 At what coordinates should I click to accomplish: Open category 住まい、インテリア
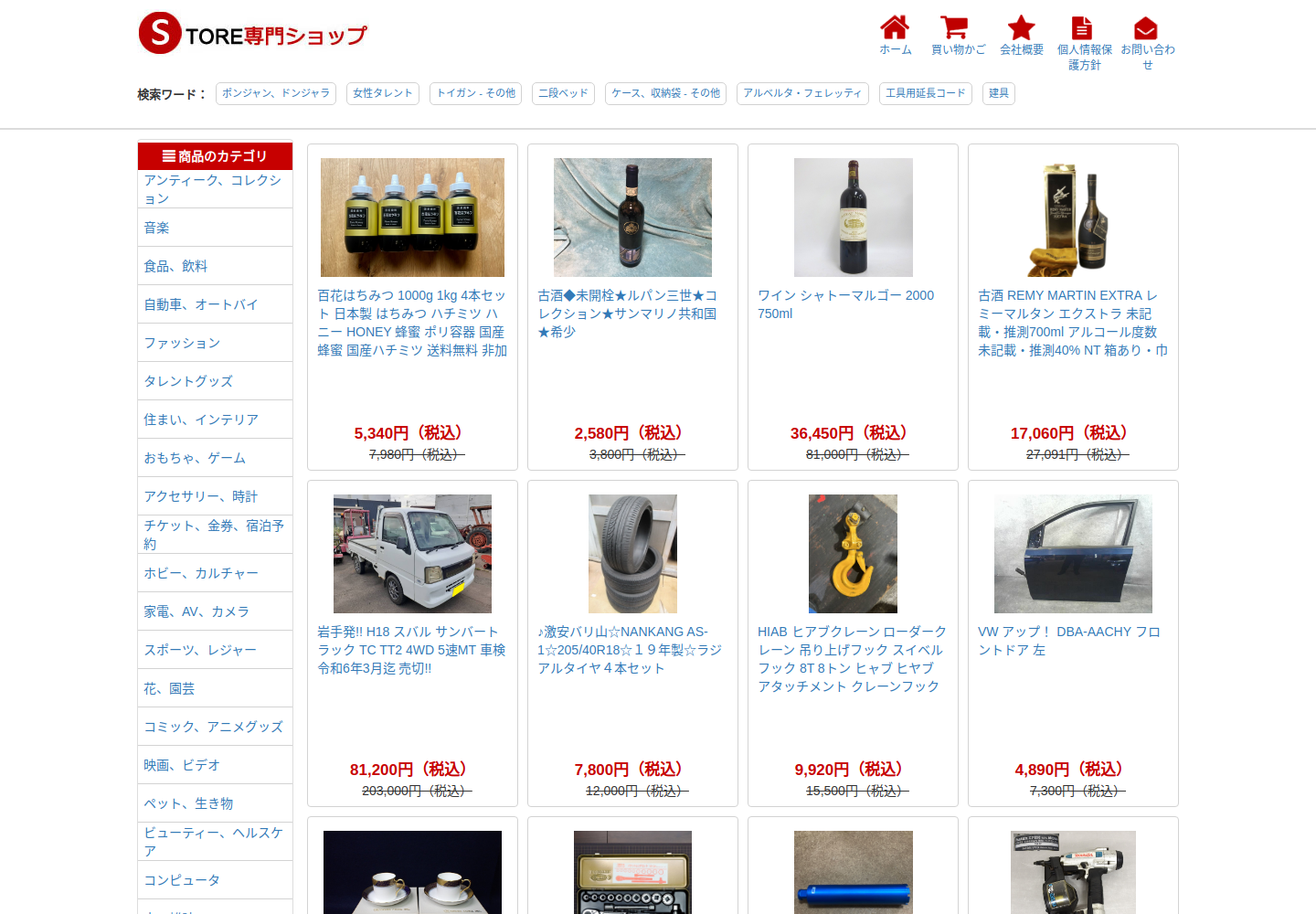pos(215,420)
